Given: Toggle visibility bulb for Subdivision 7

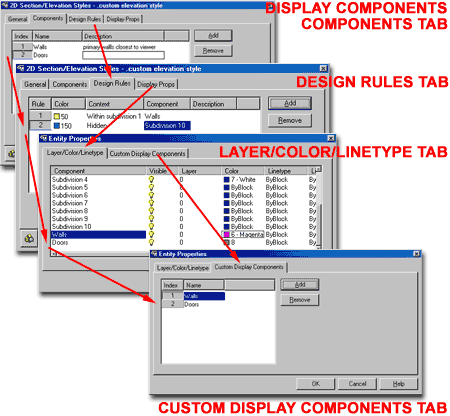Looking at the screenshot, I should [151, 203].
